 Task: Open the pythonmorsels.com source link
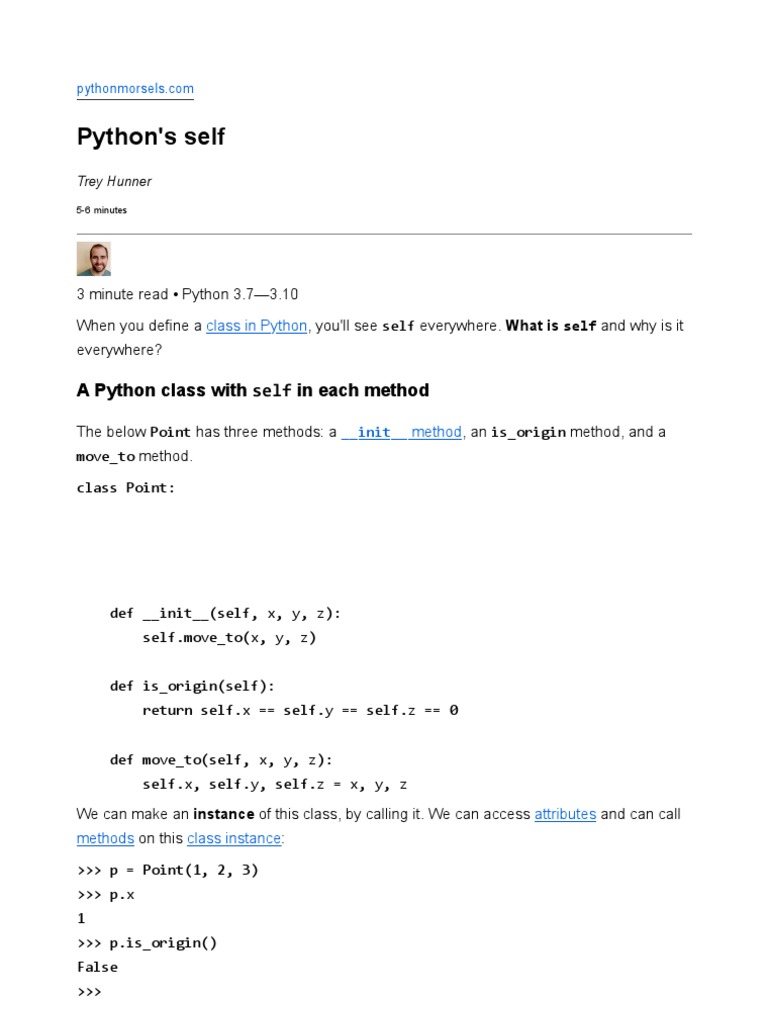(135, 89)
